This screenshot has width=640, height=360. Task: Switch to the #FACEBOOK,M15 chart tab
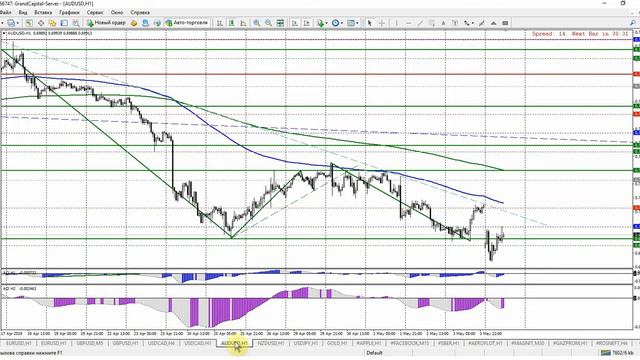coord(409,343)
